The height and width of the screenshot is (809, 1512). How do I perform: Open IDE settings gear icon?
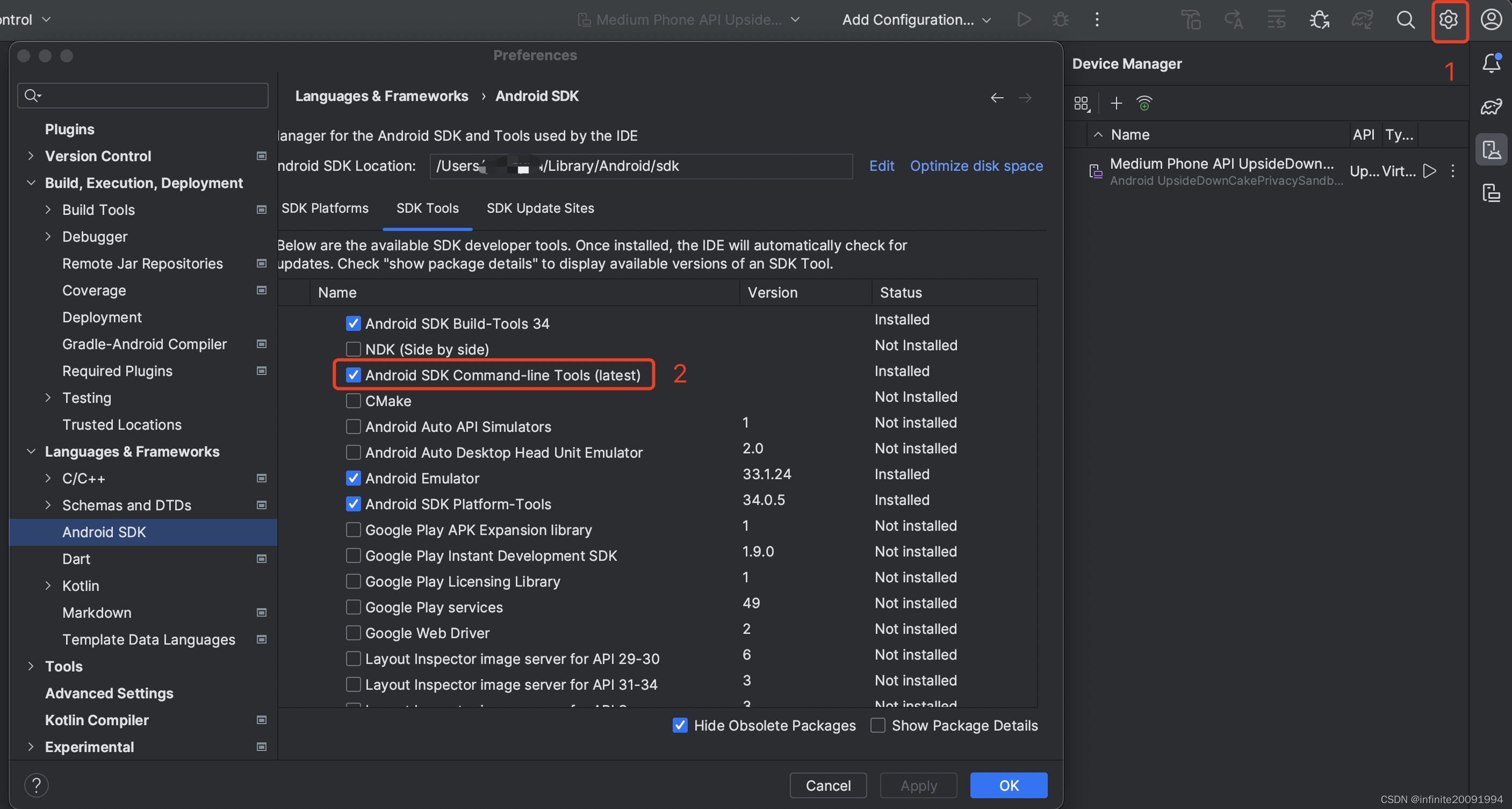click(x=1448, y=19)
